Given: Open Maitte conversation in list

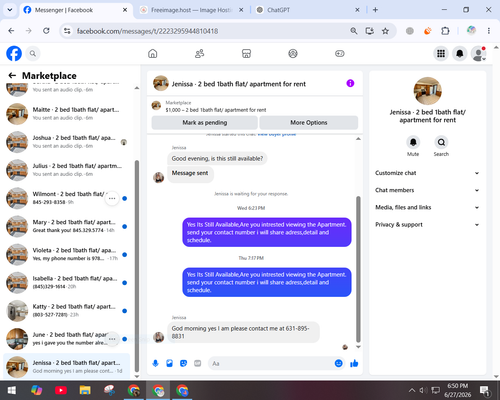Looking at the screenshot, I should [67, 114].
